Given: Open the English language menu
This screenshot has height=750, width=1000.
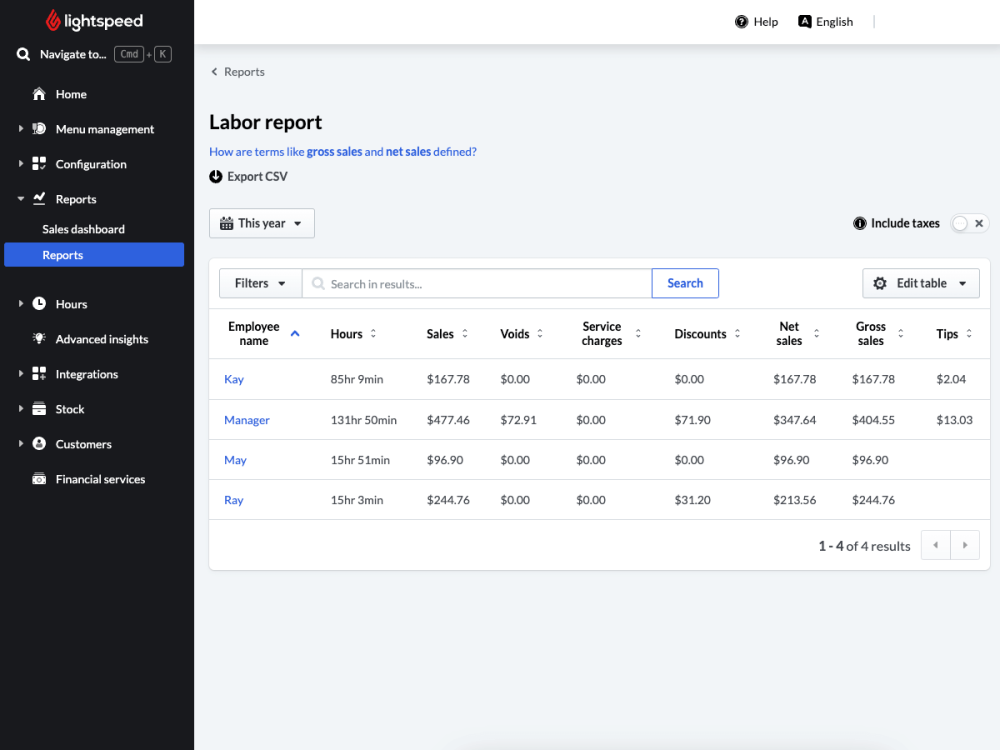Looking at the screenshot, I should pyautogui.click(x=826, y=21).
